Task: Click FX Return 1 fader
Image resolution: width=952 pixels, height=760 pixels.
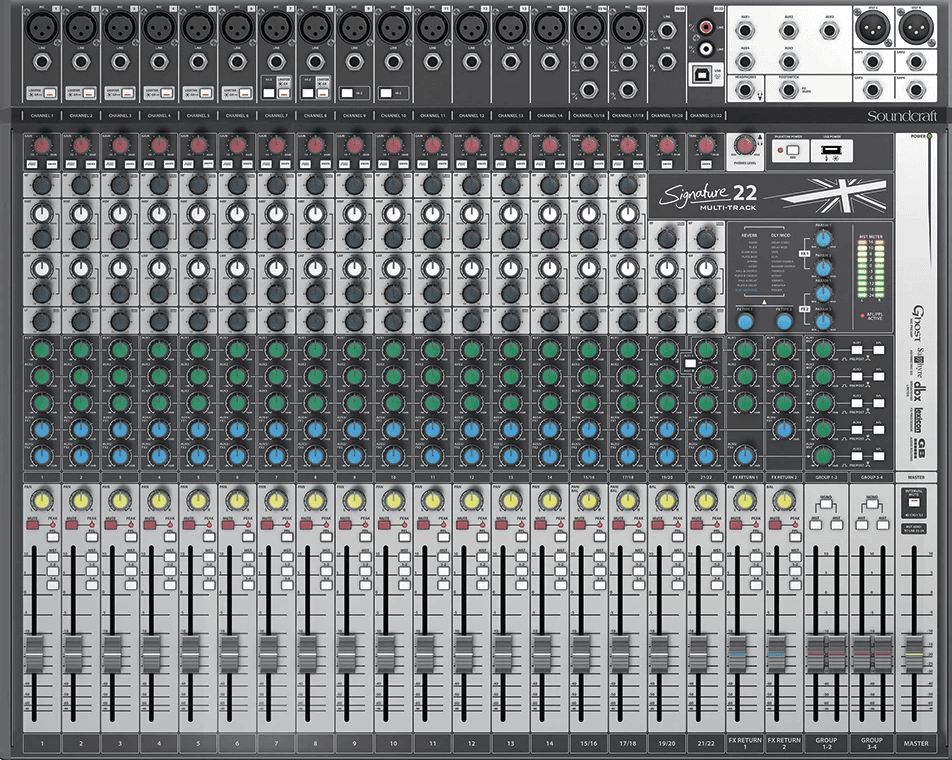Action: pos(737,654)
